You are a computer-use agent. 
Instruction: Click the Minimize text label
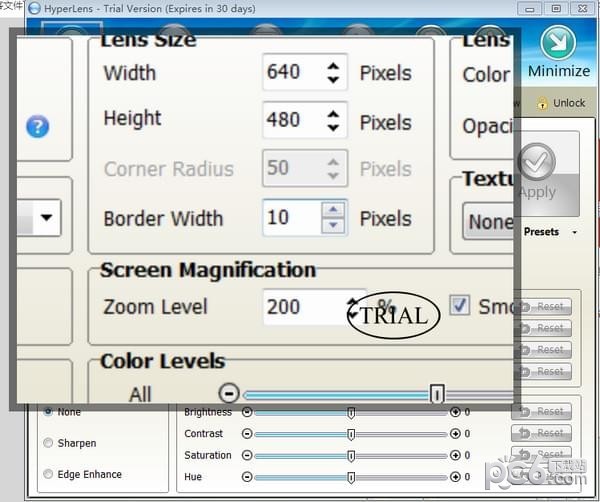pyautogui.click(x=559, y=71)
